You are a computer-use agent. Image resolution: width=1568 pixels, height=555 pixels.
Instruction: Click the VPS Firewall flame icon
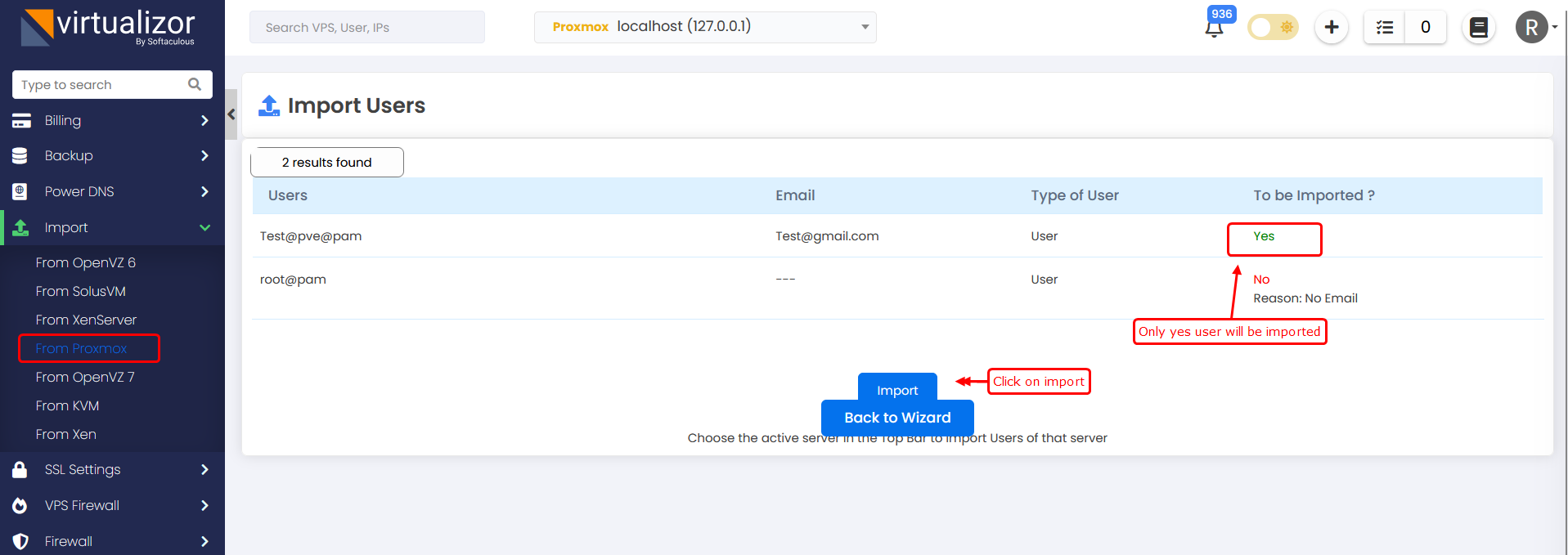[x=20, y=505]
